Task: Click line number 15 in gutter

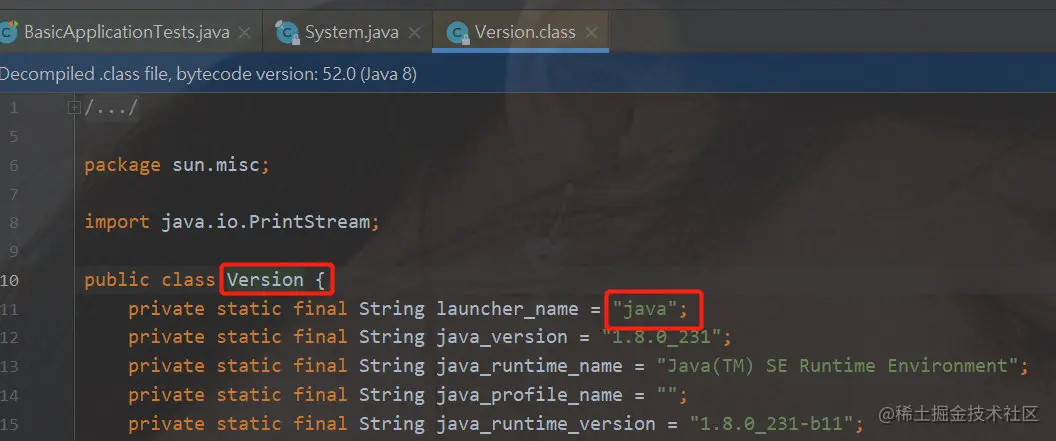Action: click(x=10, y=423)
